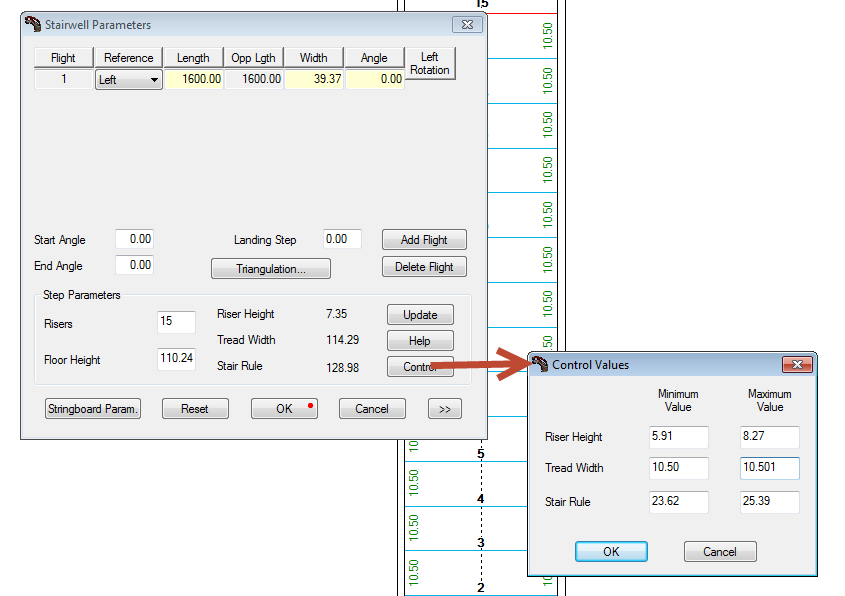Open Help for step parameters
This screenshot has width=845, height=596.
click(x=420, y=341)
